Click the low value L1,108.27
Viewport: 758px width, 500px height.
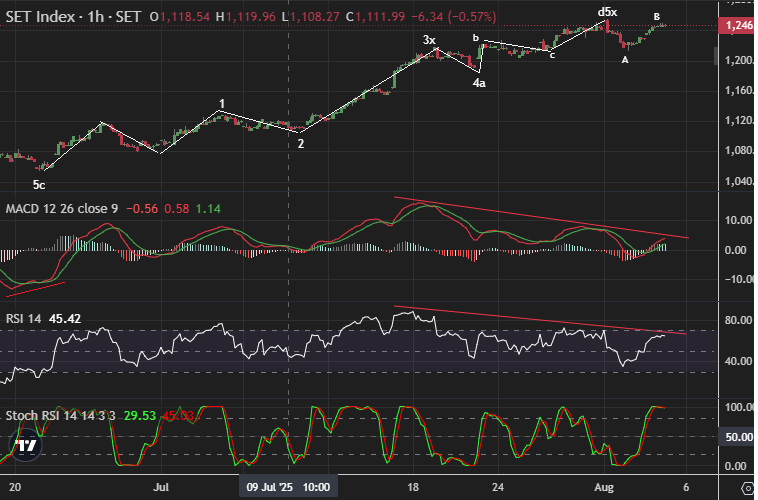click(x=310, y=17)
